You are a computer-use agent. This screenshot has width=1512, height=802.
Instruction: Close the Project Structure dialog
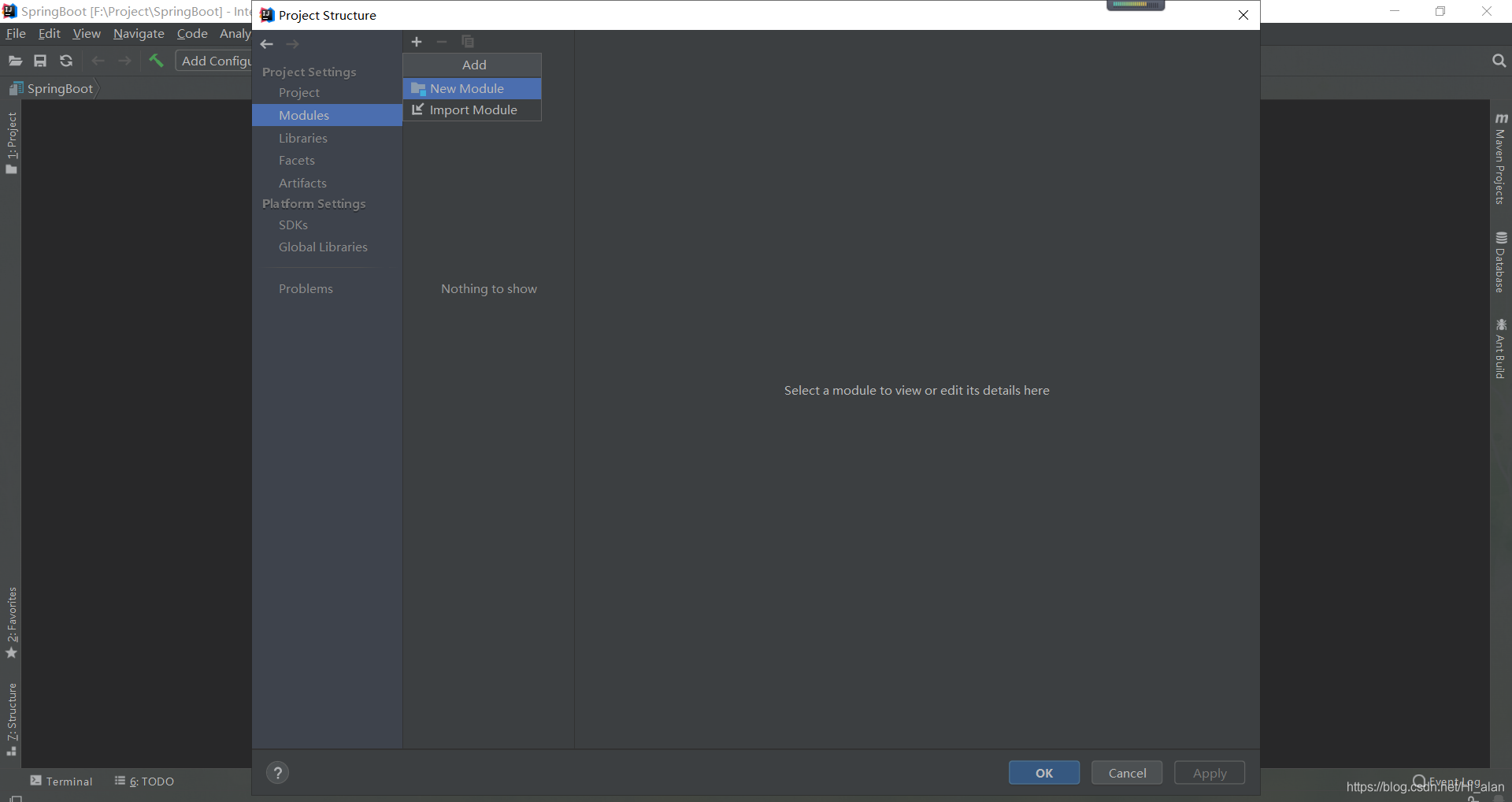point(1243,15)
